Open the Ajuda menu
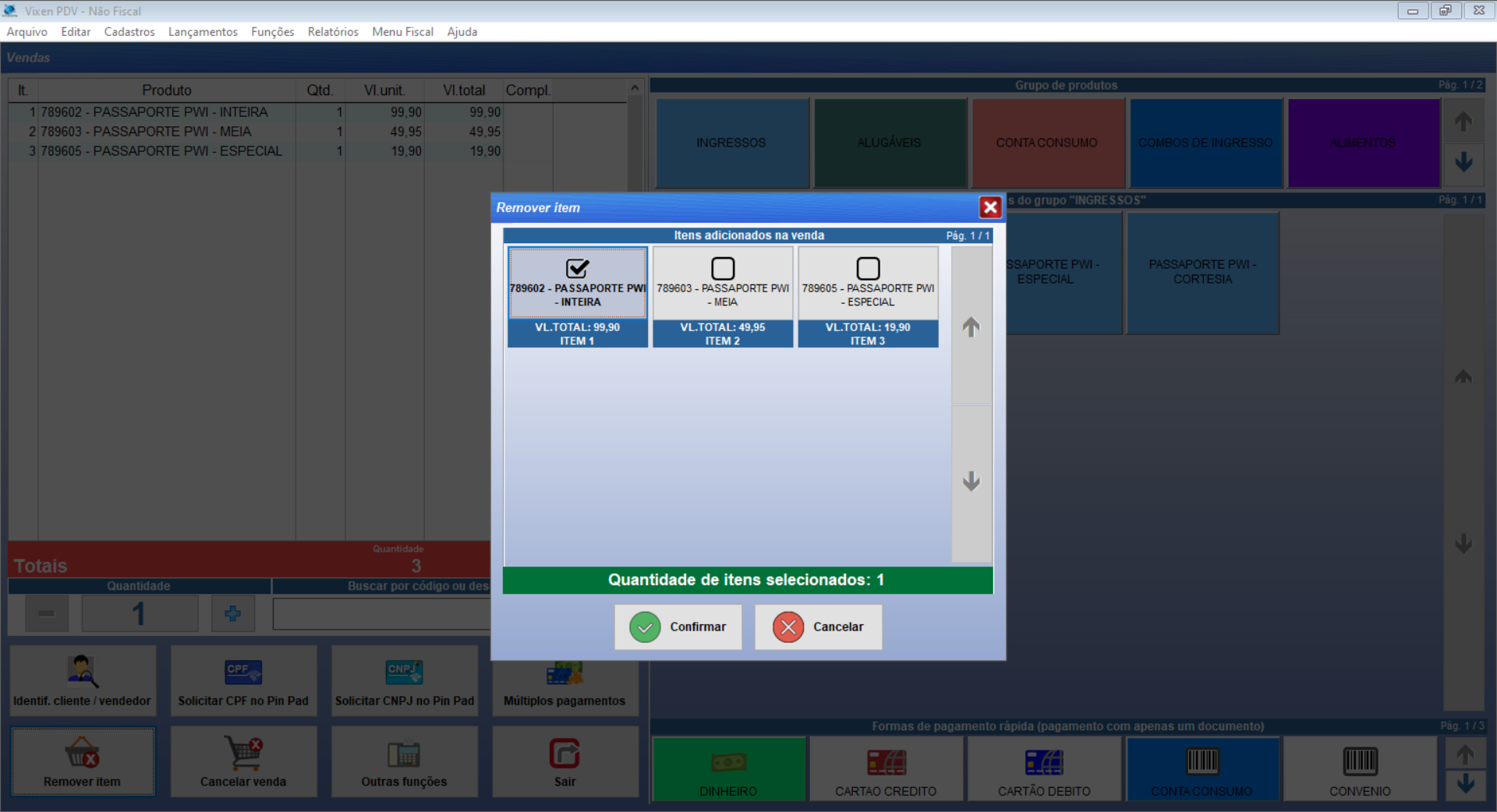1497x812 pixels. point(462,32)
